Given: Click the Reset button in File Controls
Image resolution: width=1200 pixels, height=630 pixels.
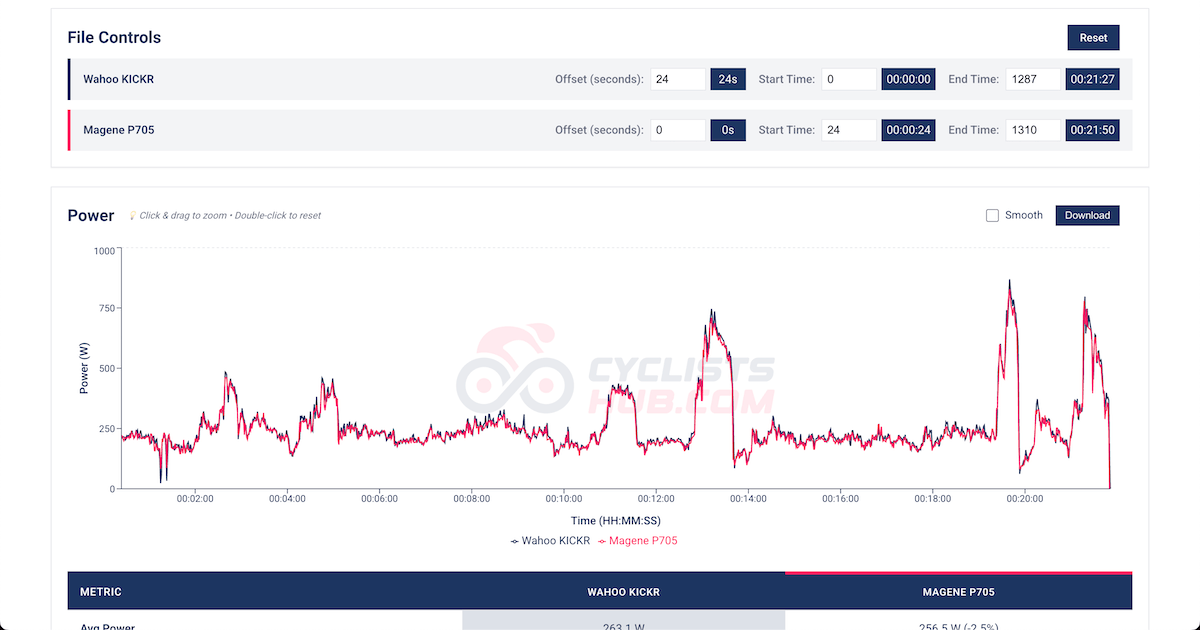Looking at the screenshot, I should [1093, 38].
